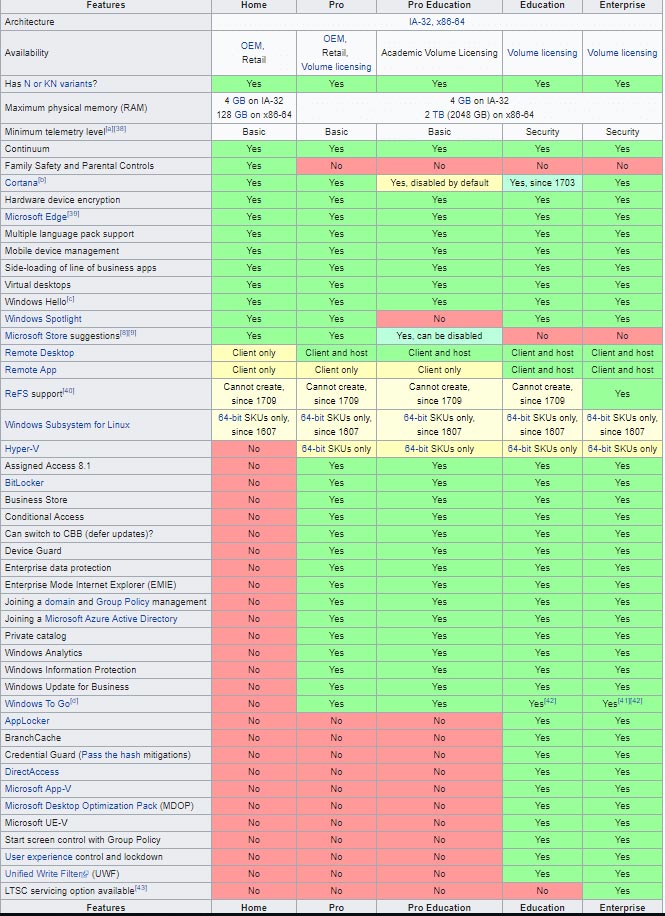This screenshot has height=916, width=665.
Task: Click footnote [8] beside Microsoft Store suggestions
Action: 123,333
